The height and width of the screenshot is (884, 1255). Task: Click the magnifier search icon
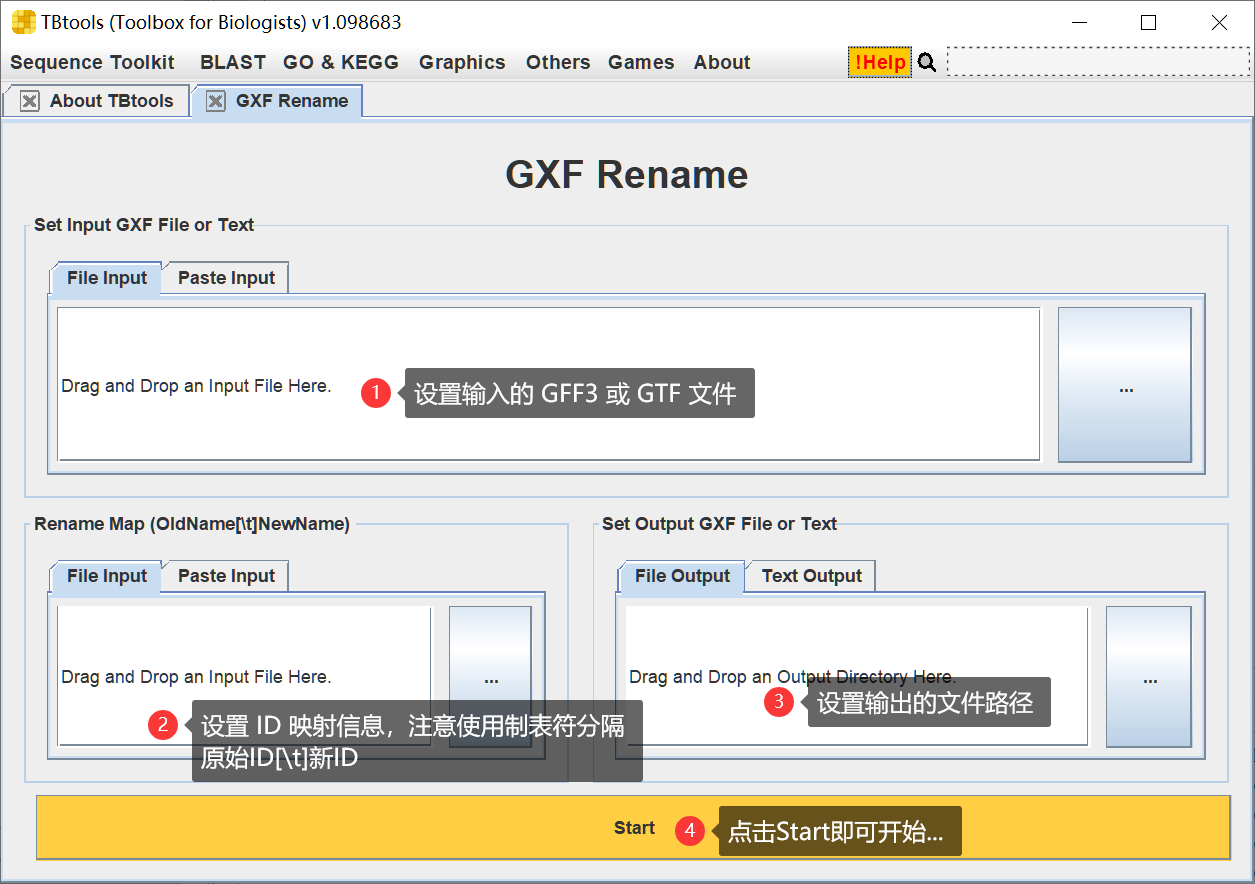(927, 62)
